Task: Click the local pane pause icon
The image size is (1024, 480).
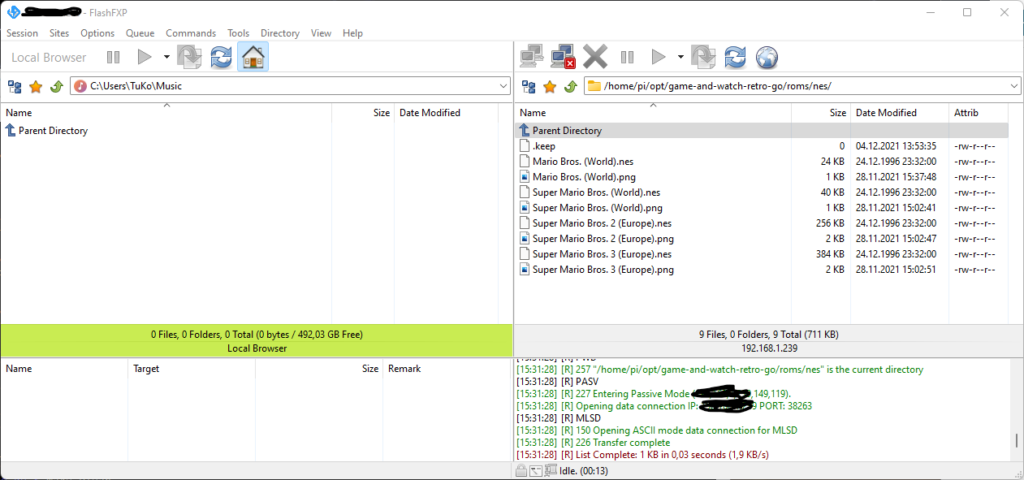Action: tap(113, 57)
